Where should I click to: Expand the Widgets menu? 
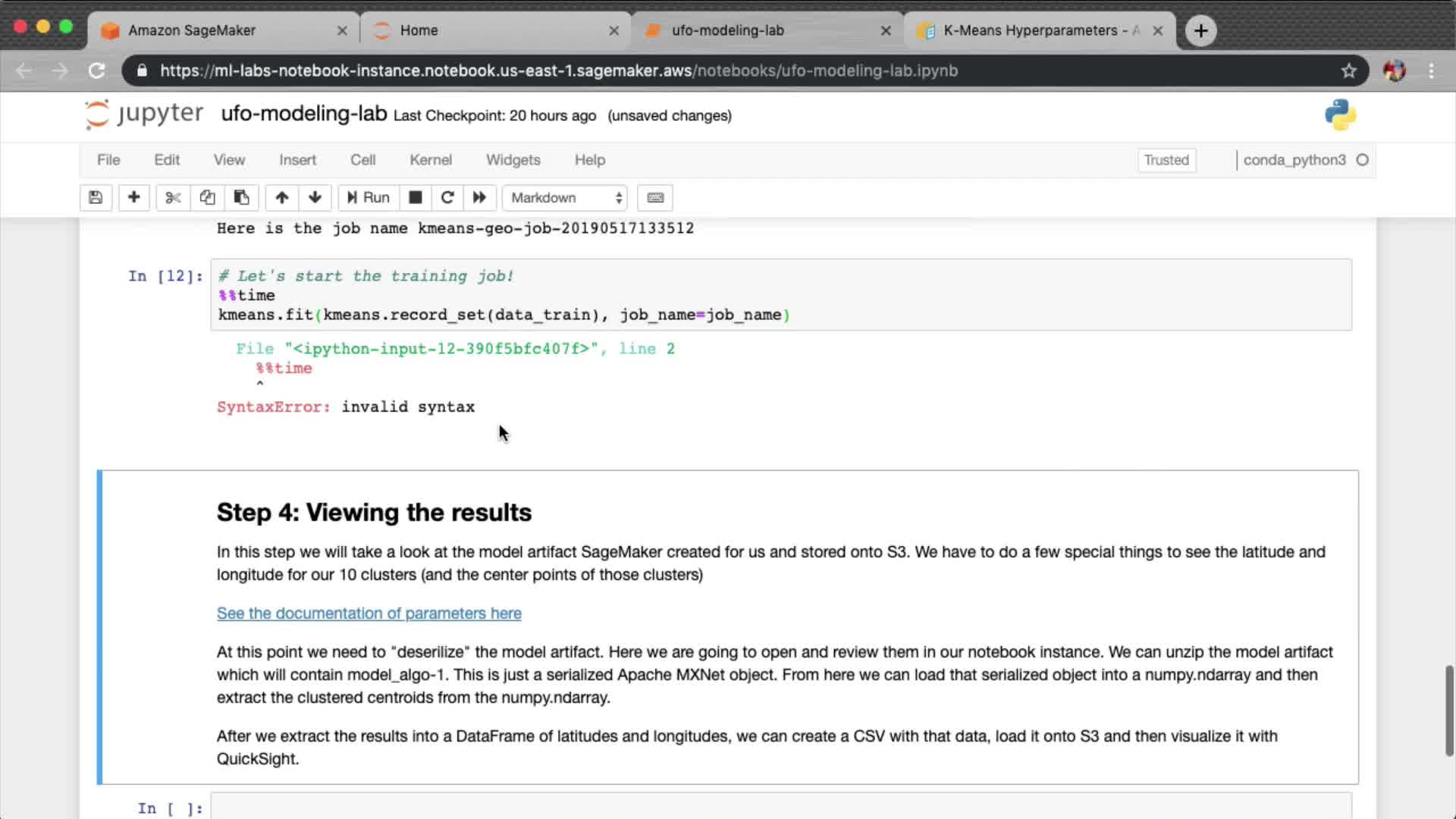point(513,160)
